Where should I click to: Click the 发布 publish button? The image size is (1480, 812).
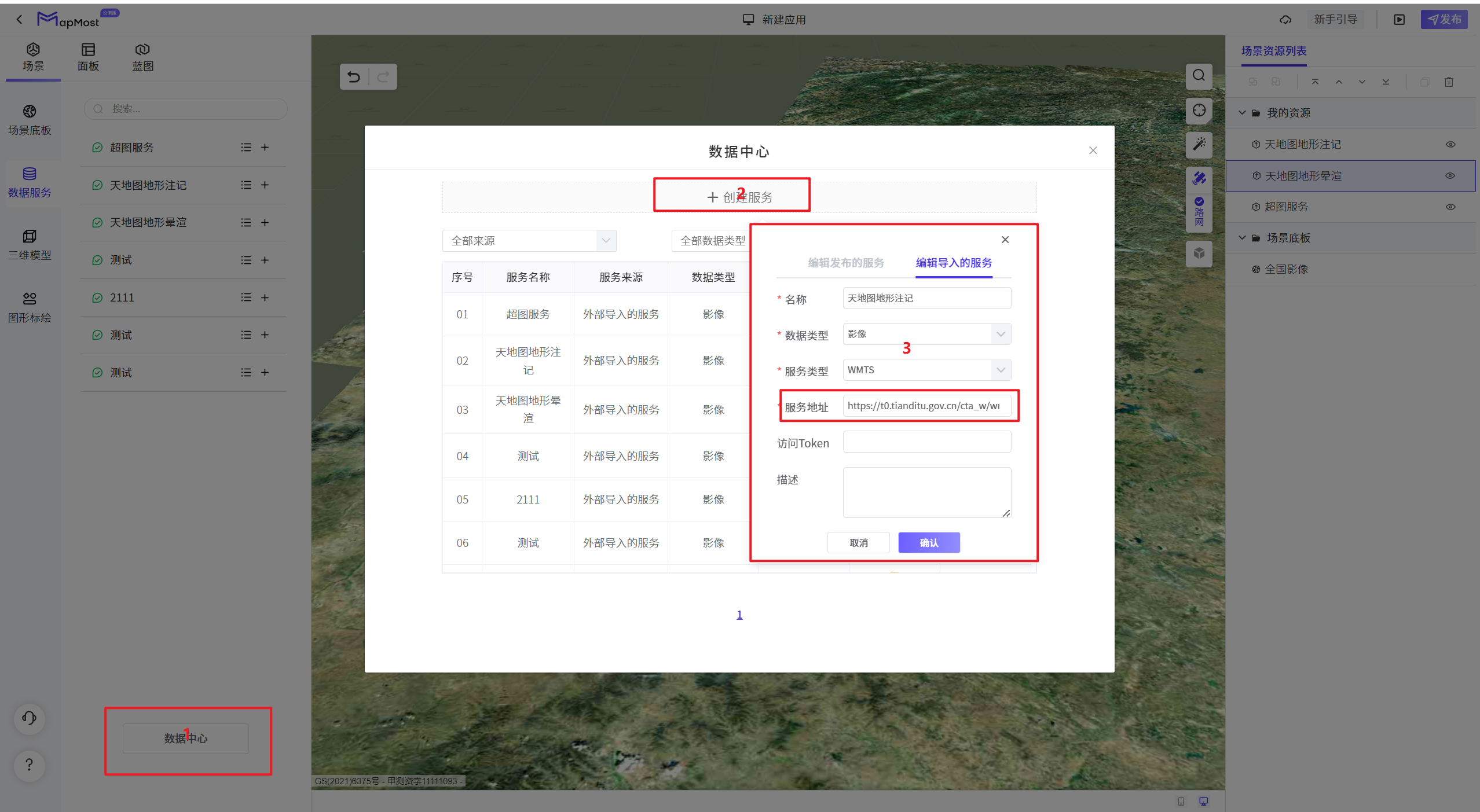click(1444, 19)
